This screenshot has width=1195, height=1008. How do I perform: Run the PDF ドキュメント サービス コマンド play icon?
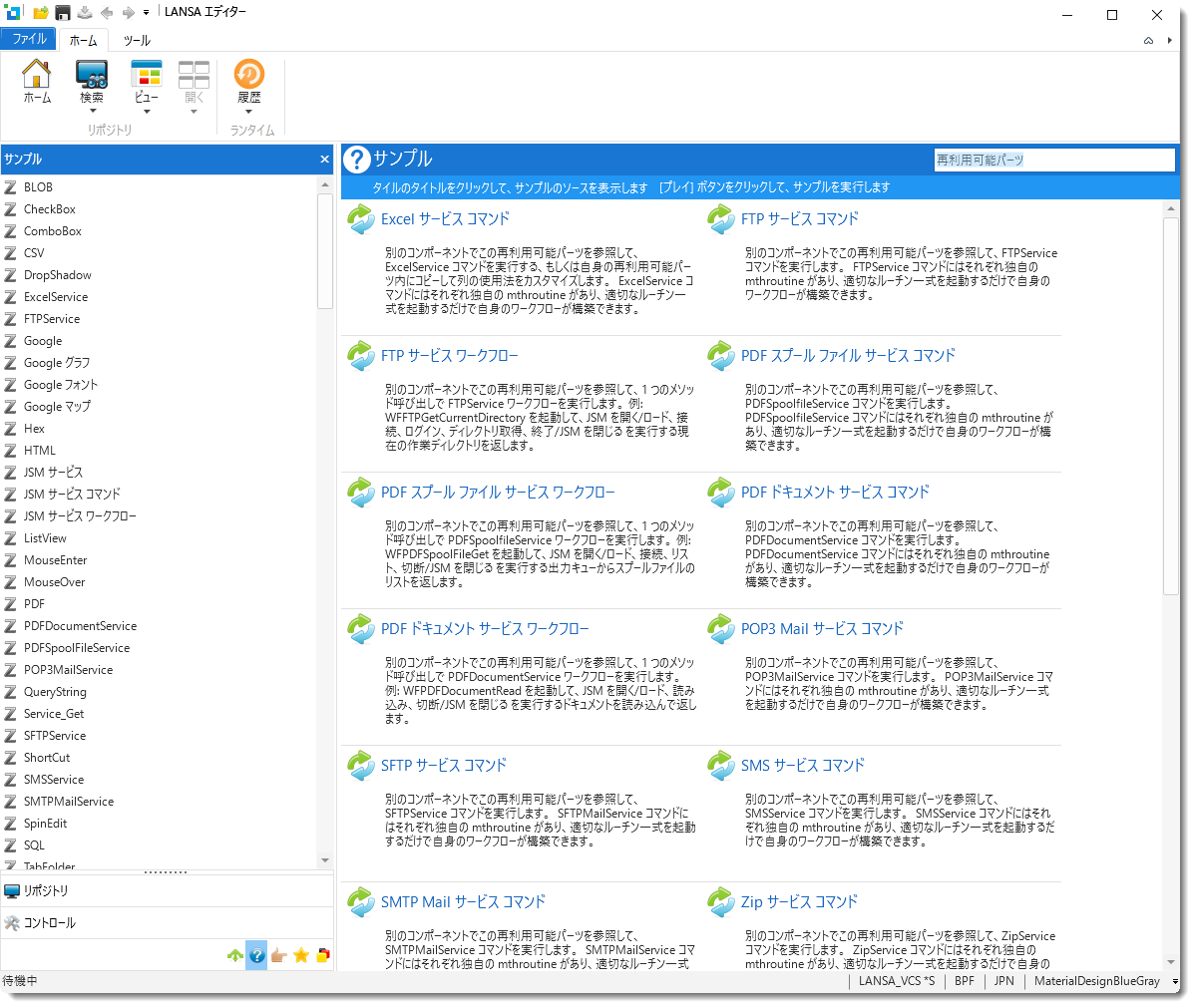[x=720, y=493]
